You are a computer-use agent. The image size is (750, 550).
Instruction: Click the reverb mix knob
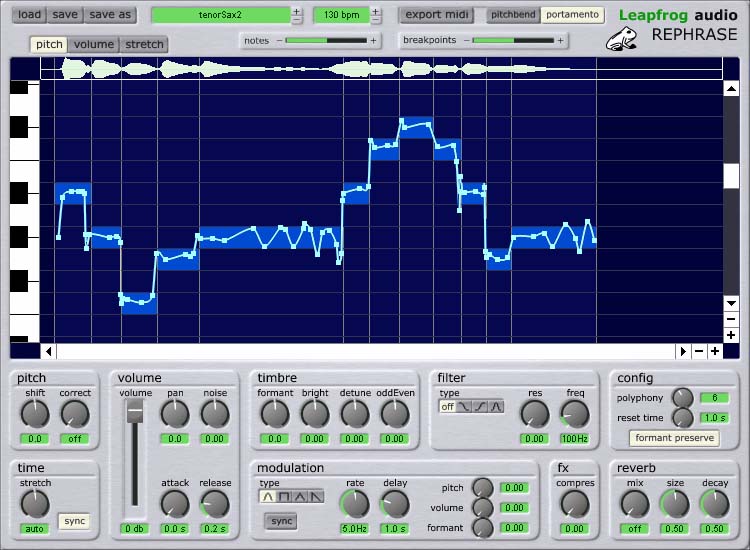click(635, 504)
